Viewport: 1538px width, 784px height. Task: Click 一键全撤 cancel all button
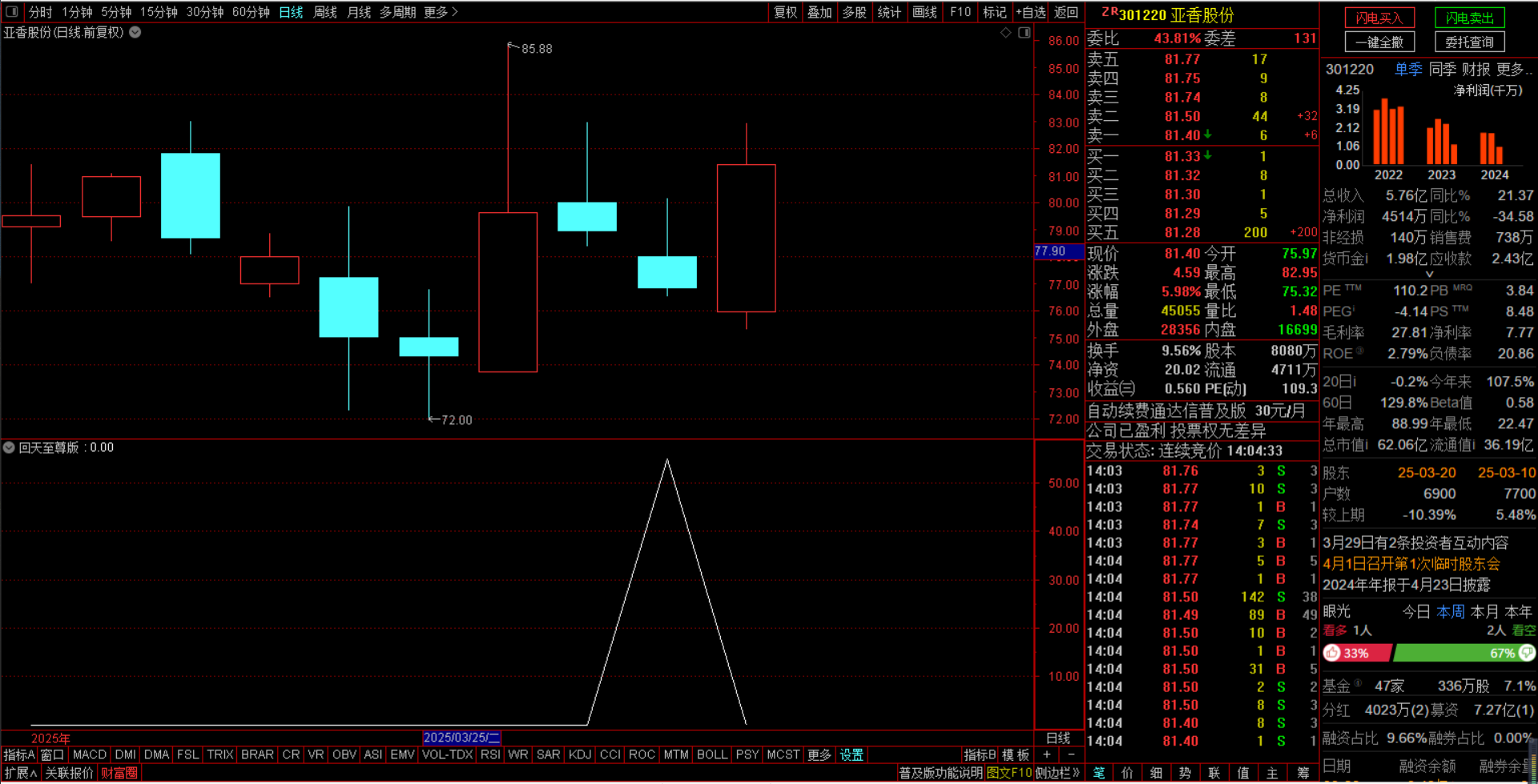pyautogui.click(x=1379, y=42)
